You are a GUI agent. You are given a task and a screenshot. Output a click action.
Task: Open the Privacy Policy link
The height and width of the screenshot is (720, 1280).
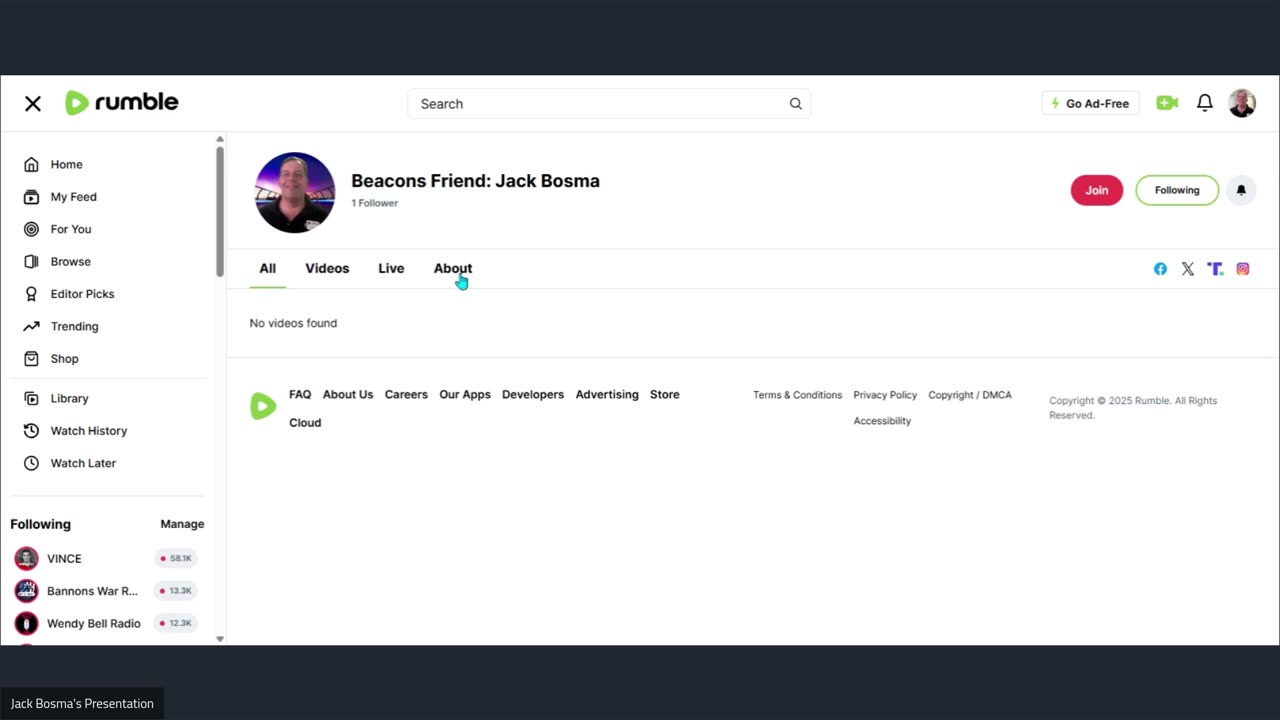(885, 395)
